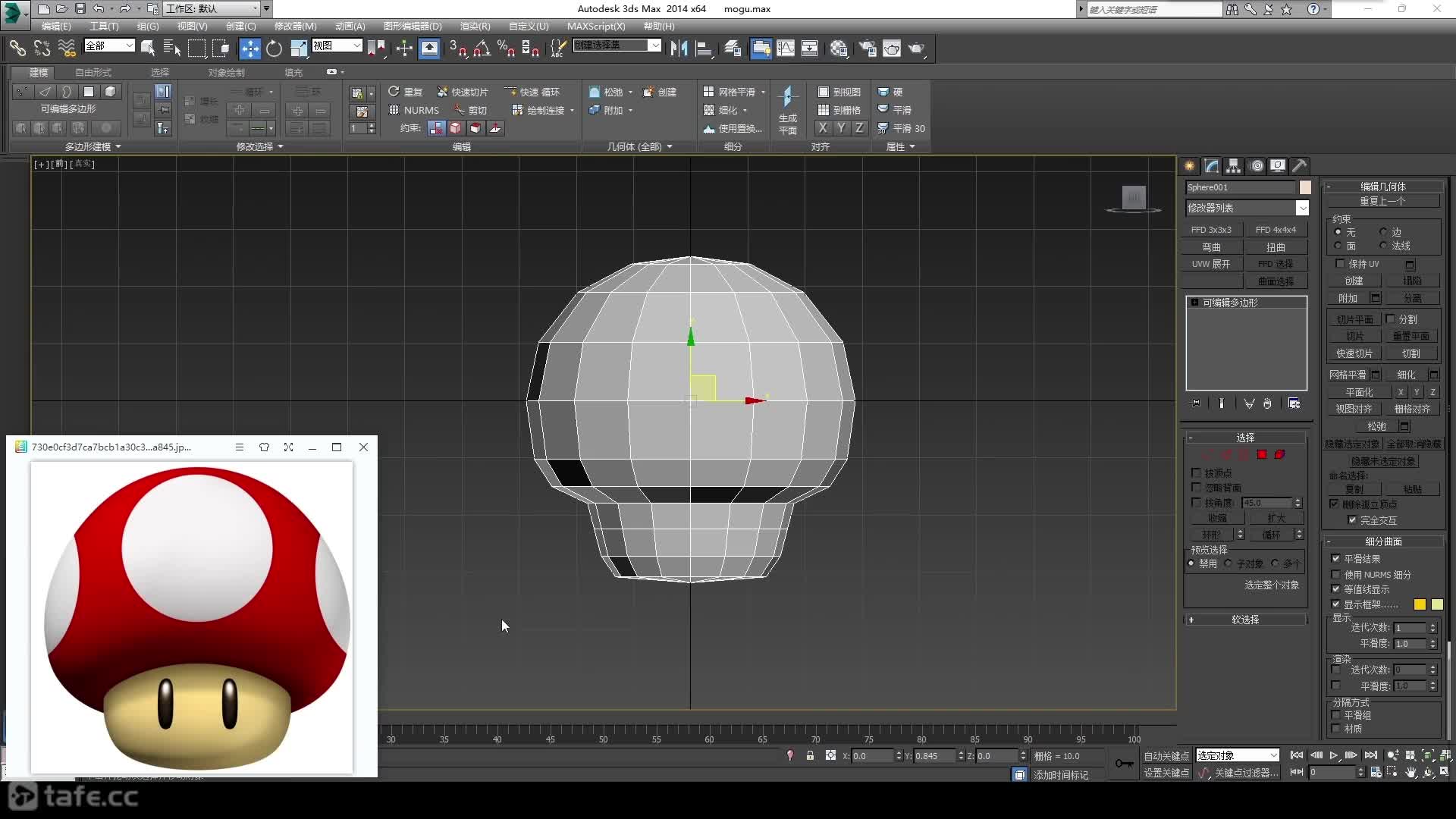
Task: Click Zoom Extents All Selected icon
Action: tap(1446, 755)
